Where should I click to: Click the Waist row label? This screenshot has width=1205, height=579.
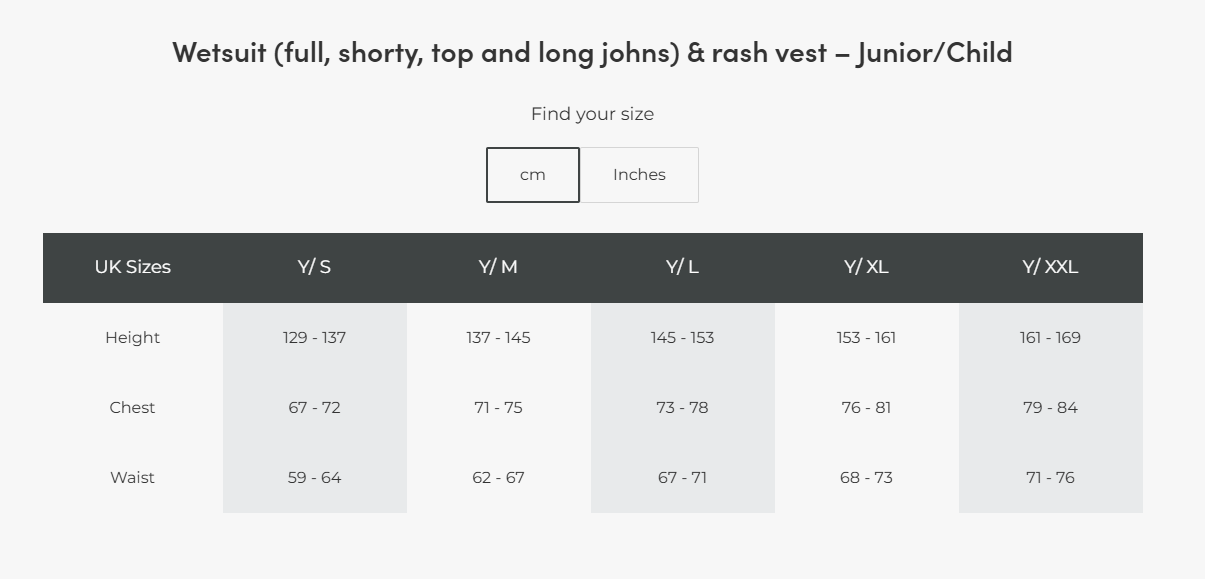[133, 478]
